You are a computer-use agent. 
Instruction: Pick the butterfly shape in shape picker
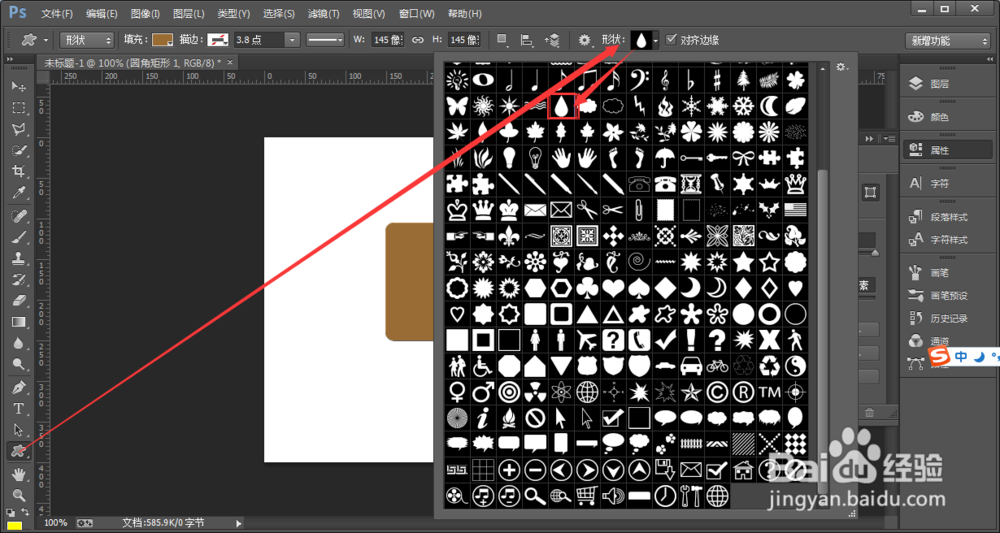click(457, 105)
